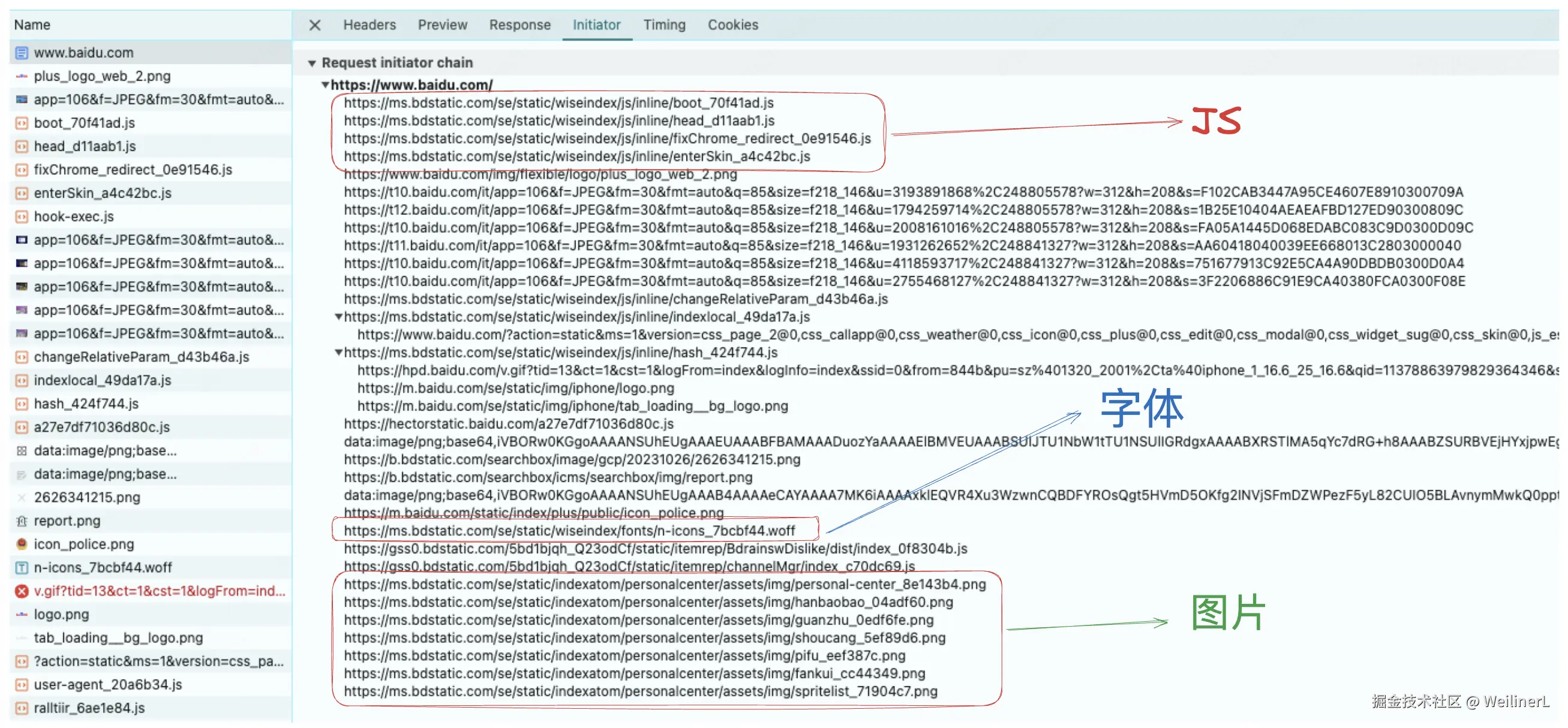
Task: Click the red error icon on v.gif request
Action: tap(22, 591)
